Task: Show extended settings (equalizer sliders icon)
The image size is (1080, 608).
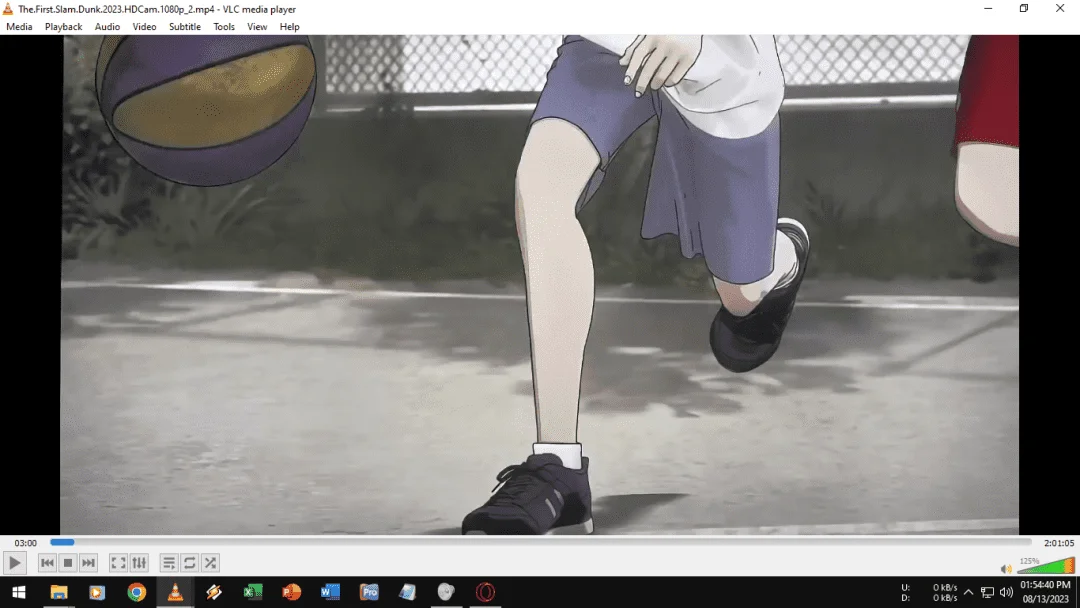Action: (x=139, y=563)
